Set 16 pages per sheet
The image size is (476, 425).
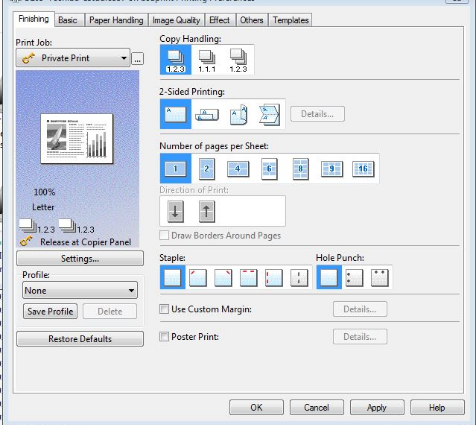click(x=363, y=169)
